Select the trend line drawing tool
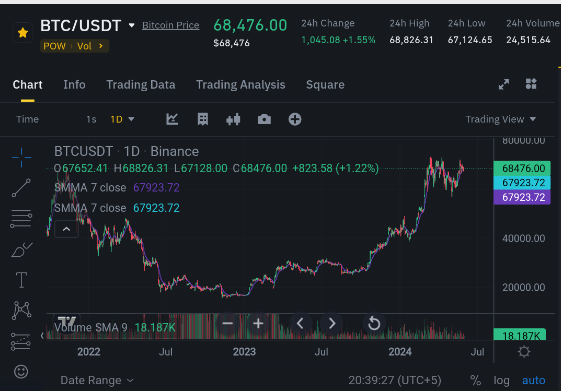This screenshot has width=561, height=391. (x=21, y=188)
